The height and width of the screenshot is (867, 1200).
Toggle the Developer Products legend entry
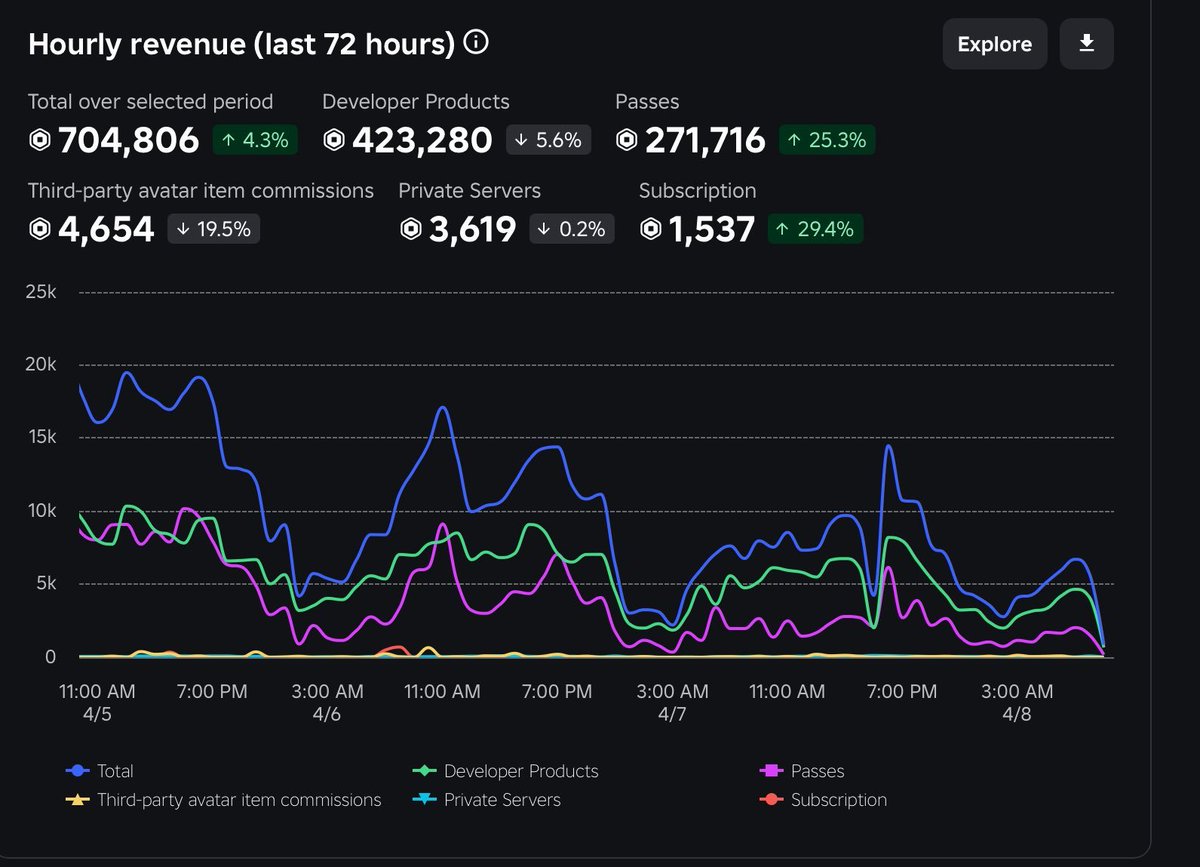click(x=506, y=771)
